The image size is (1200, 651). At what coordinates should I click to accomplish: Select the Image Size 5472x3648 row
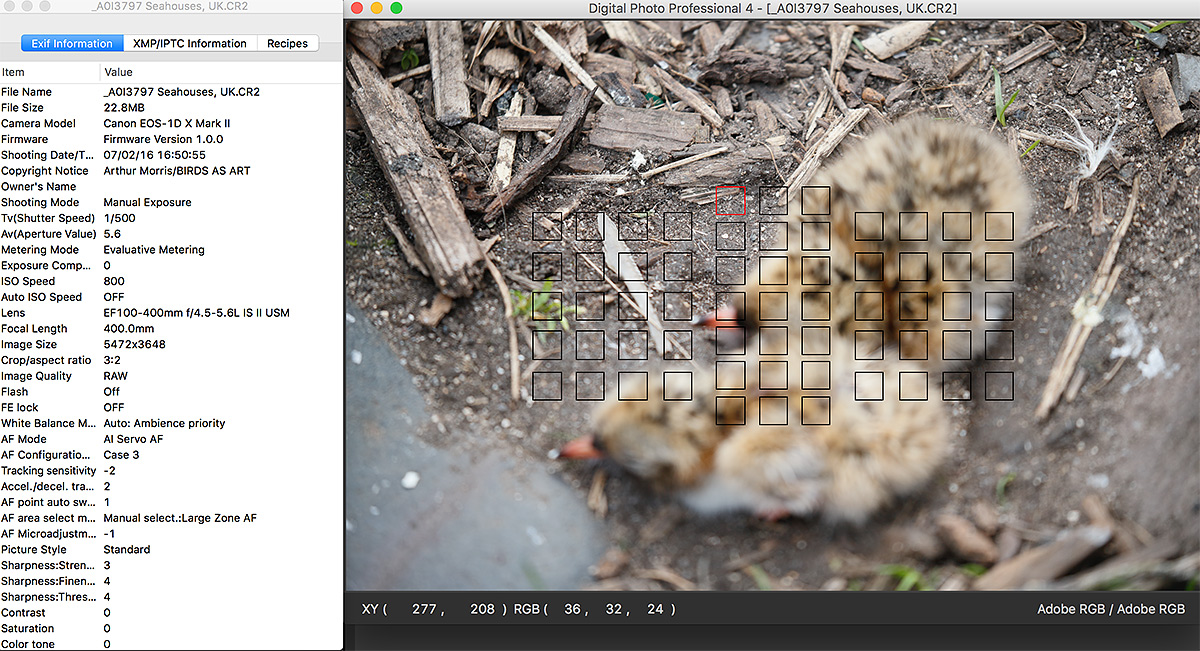pos(171,344)
